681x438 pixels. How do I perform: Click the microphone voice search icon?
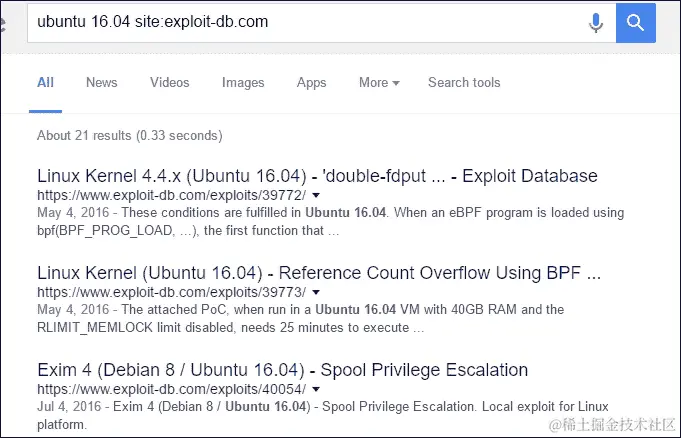pos(596,23)
